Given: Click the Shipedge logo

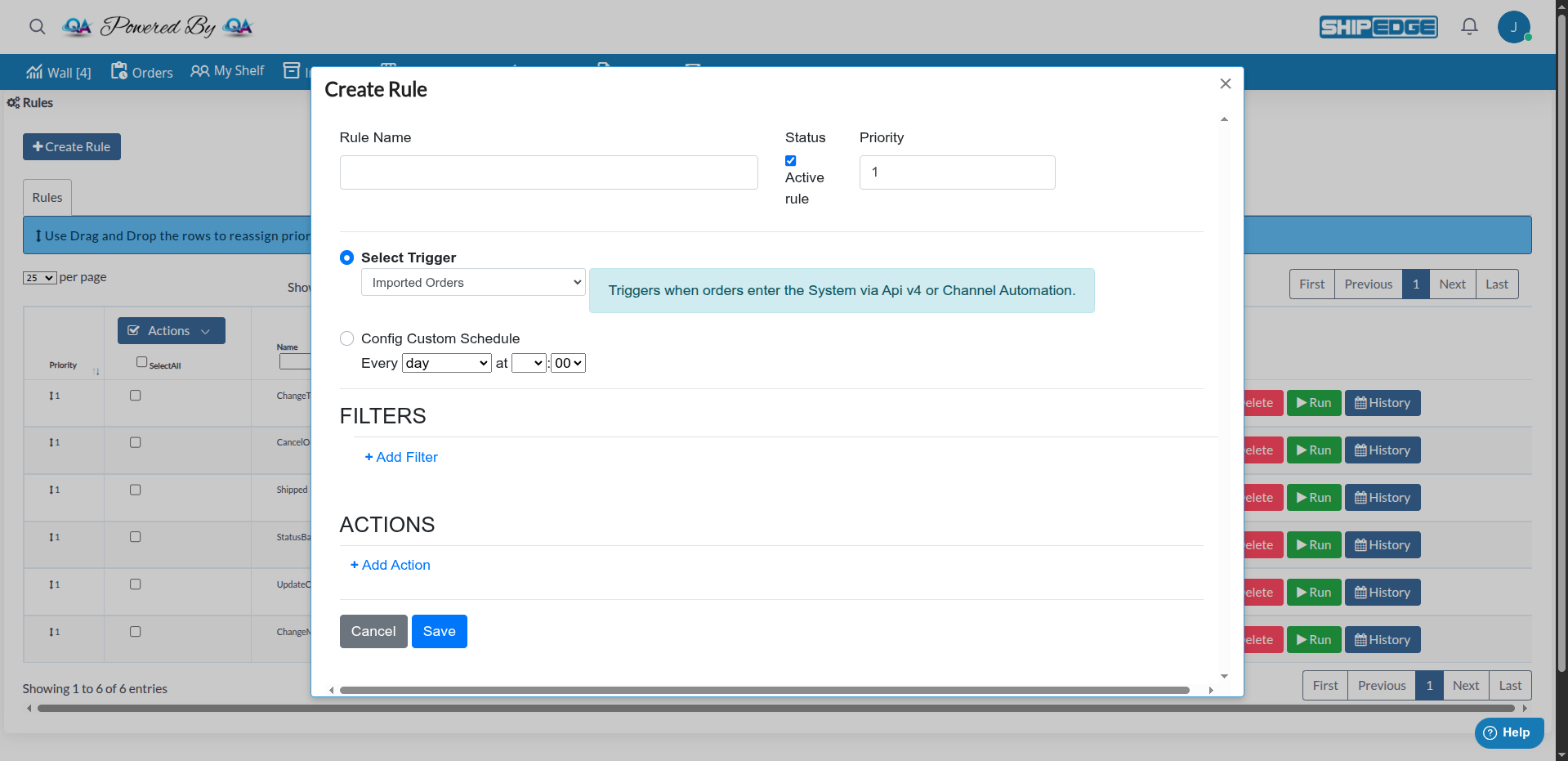Looking at the screenshot, I should point(1378,27).
